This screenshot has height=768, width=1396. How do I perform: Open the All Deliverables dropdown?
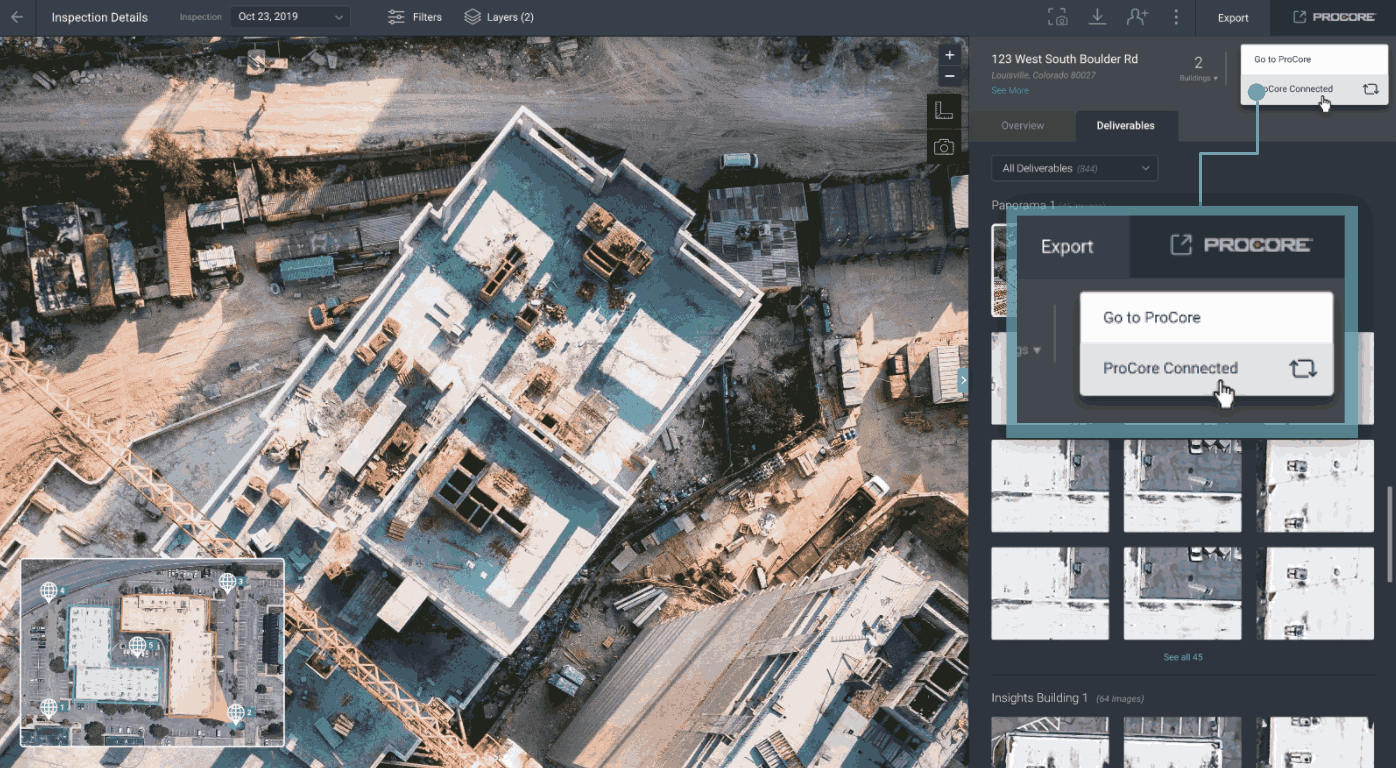(1074, 168)
